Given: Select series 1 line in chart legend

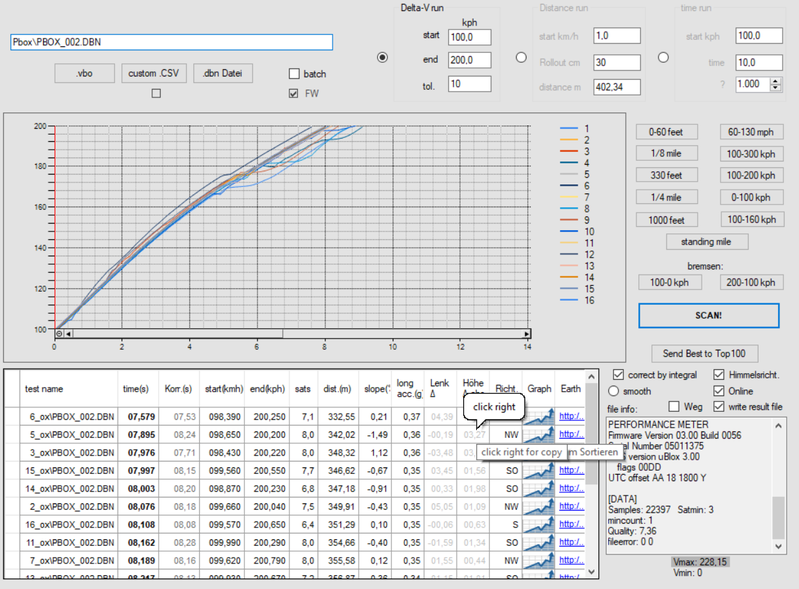Looking at the screenshot, I should tap(569, 128).
